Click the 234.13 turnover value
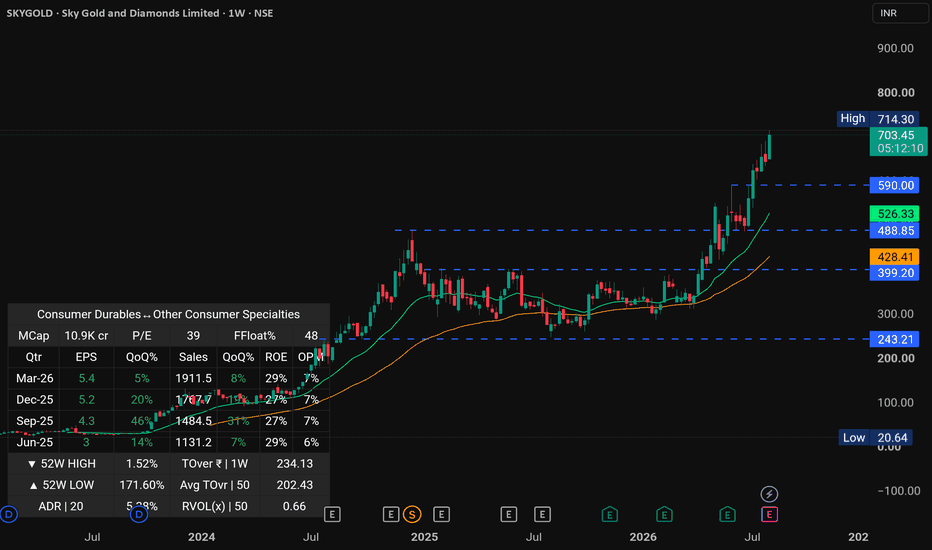Screen dimensions: 932x550 (294, 464)
